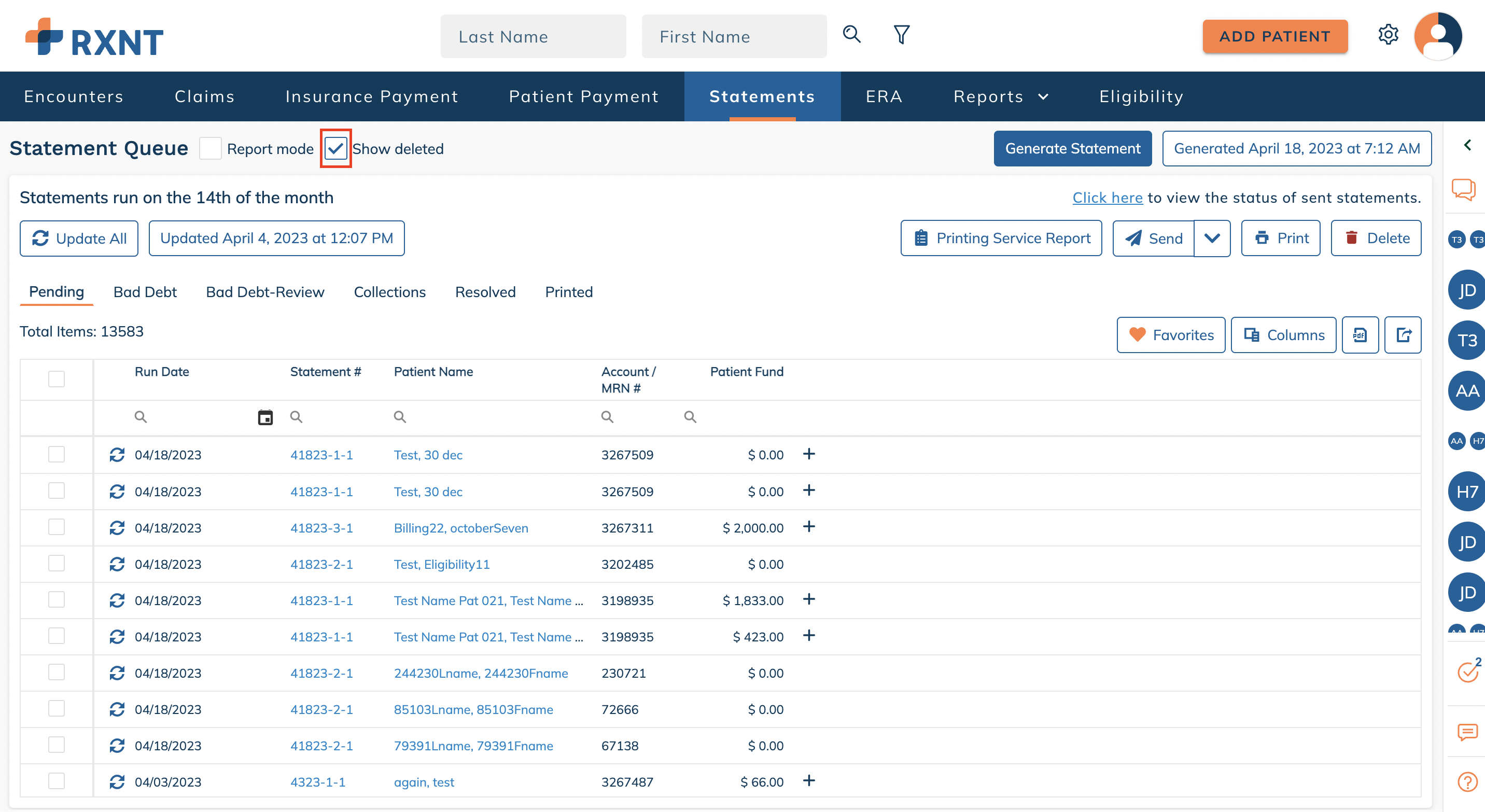Image resolution: width=1485 pixels, height=812 pixels.
Task: Follow the Click here link
Action: click(1107, 198)
